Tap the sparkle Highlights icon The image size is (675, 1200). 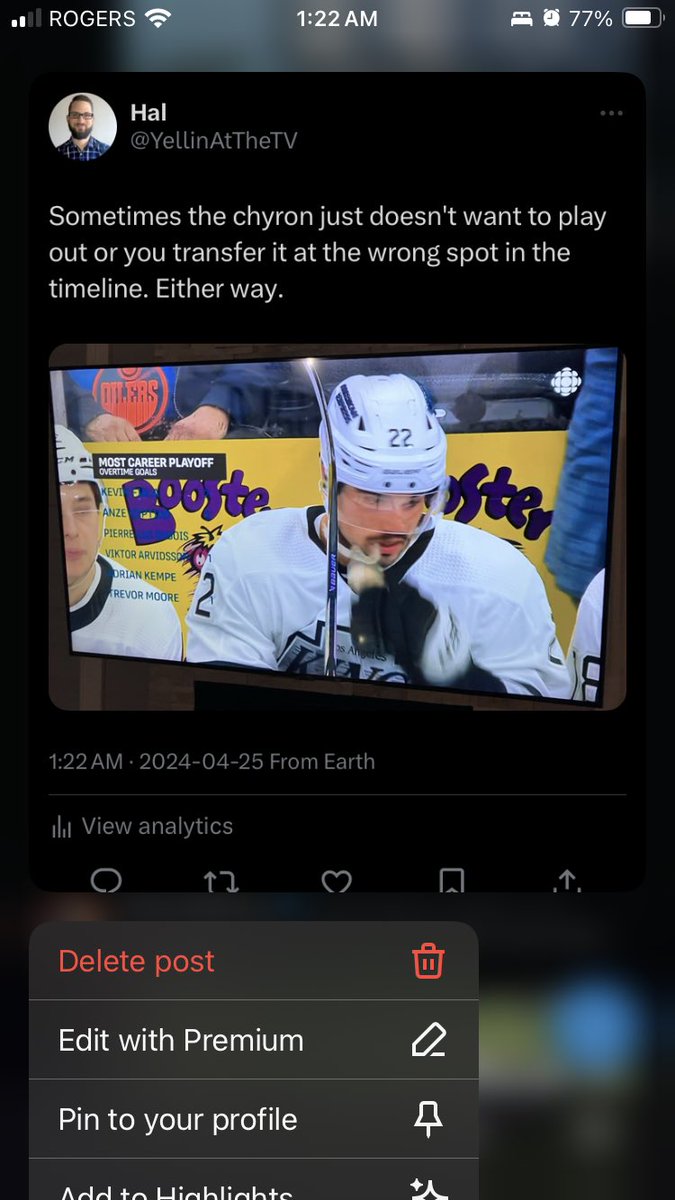pos(428,1189)
